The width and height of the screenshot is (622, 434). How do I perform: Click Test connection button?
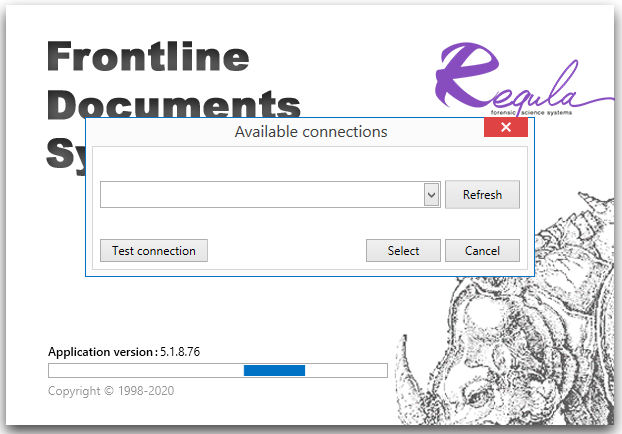tap(154, 250)
